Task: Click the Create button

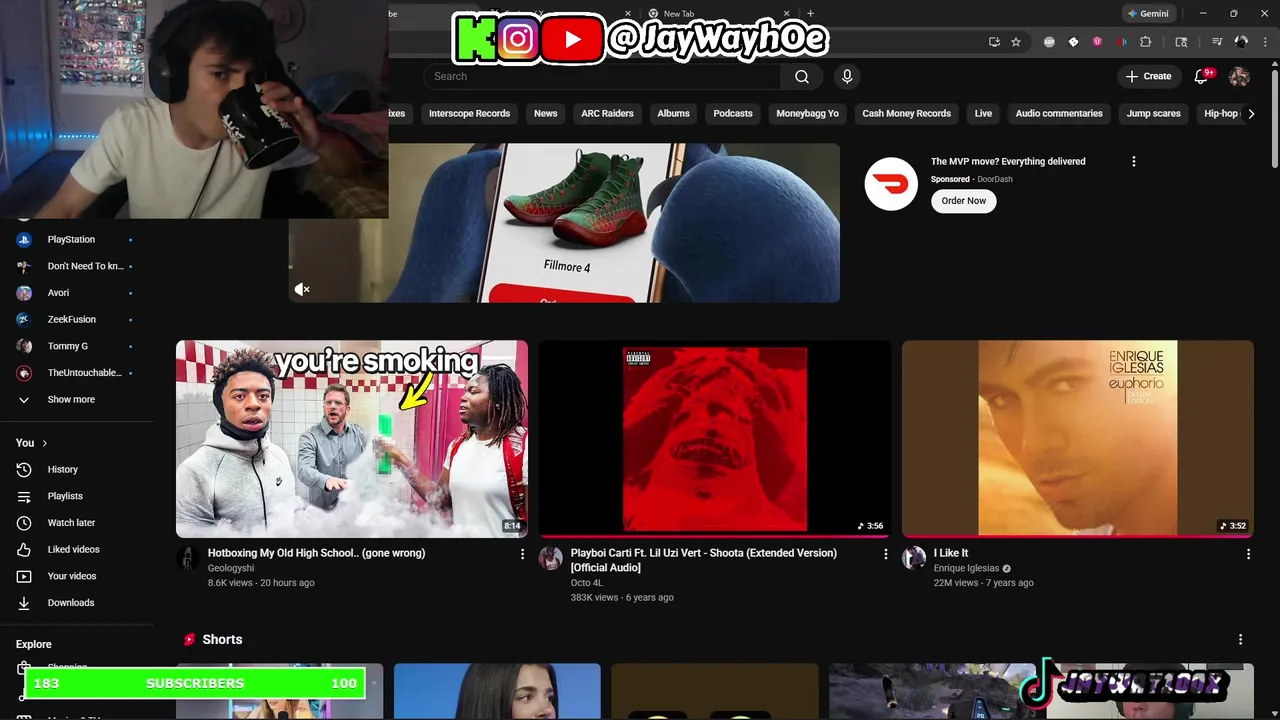Action: [1148, 76]
